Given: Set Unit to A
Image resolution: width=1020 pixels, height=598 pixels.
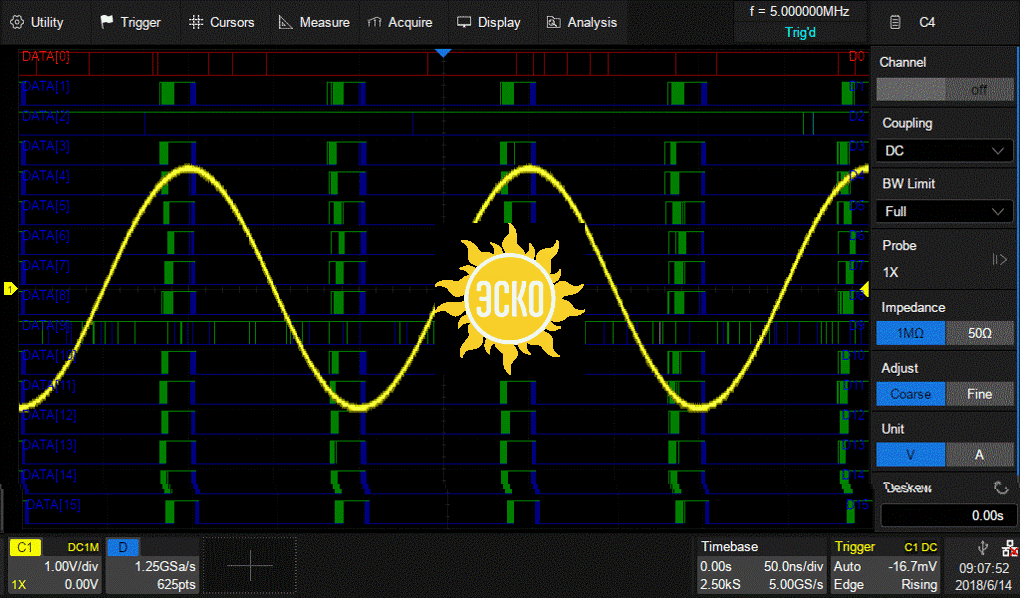Looking at the screenshot, I should pos(979,455).
